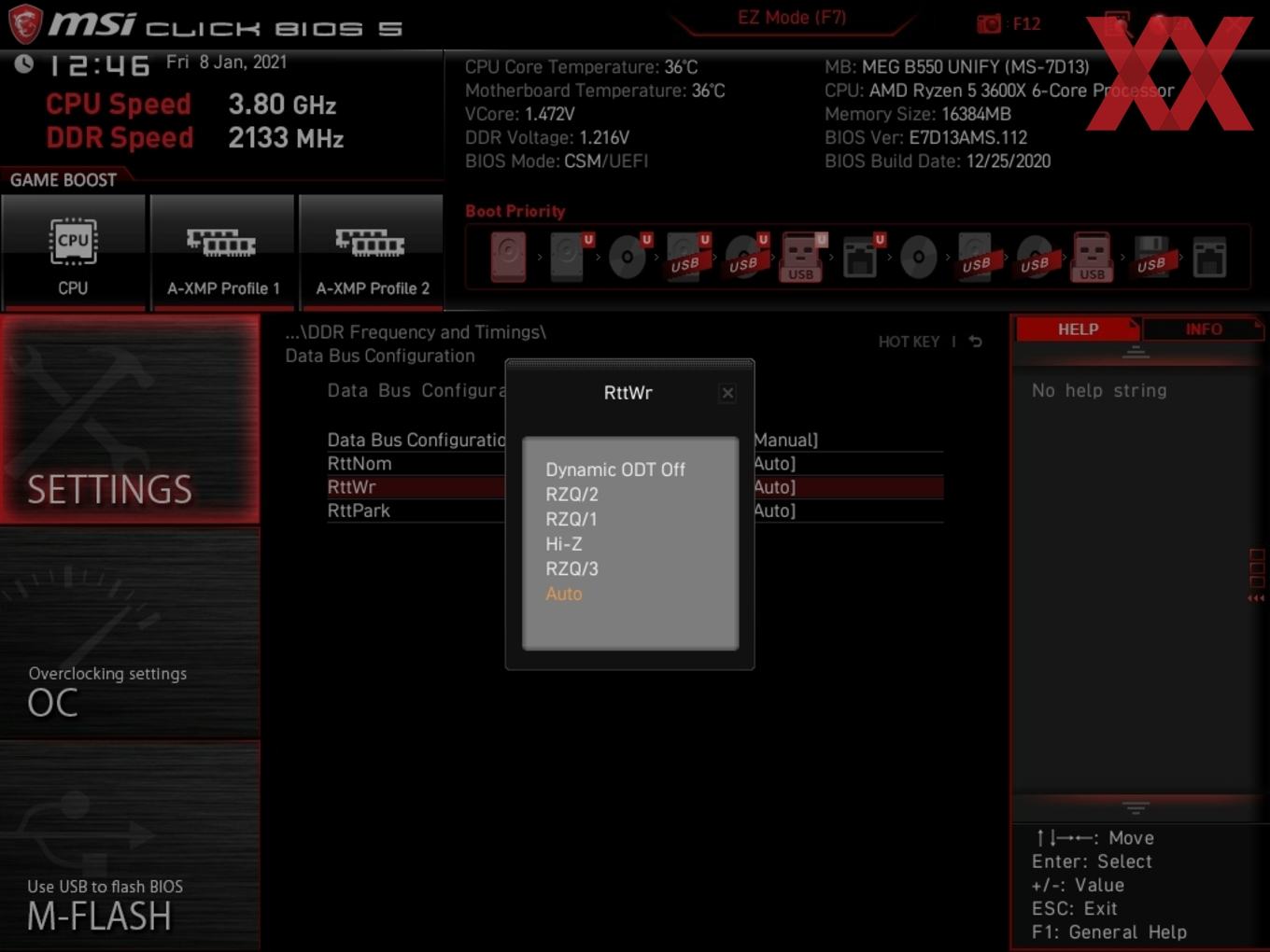1270x952 pixels.
Task: Switch to the HELP tab
Action: click(1078, 329)
